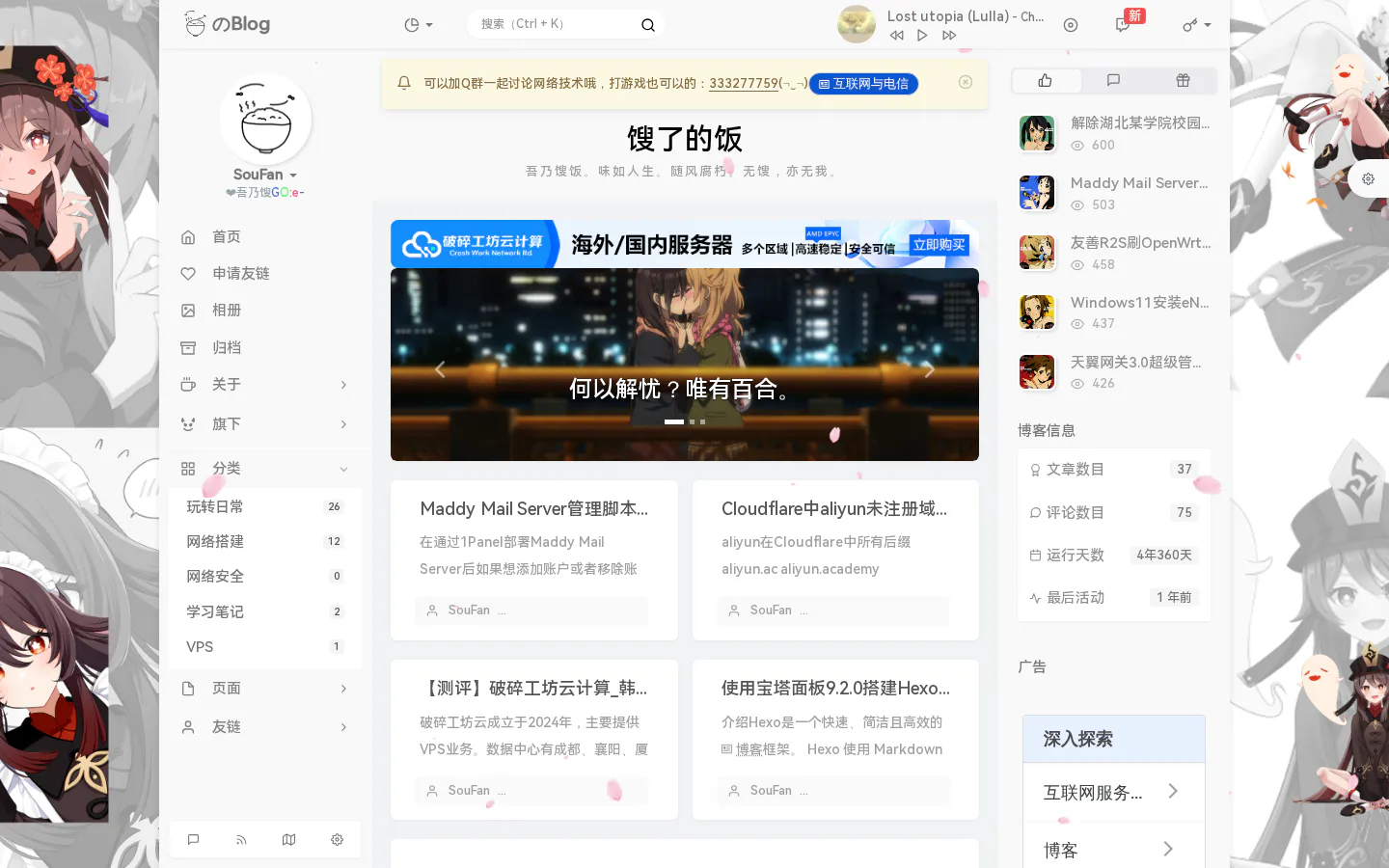This screenshot has height=868, width=1389.
Task: Open floating settings gear on right edge
Action: [x=1368, y=178]
